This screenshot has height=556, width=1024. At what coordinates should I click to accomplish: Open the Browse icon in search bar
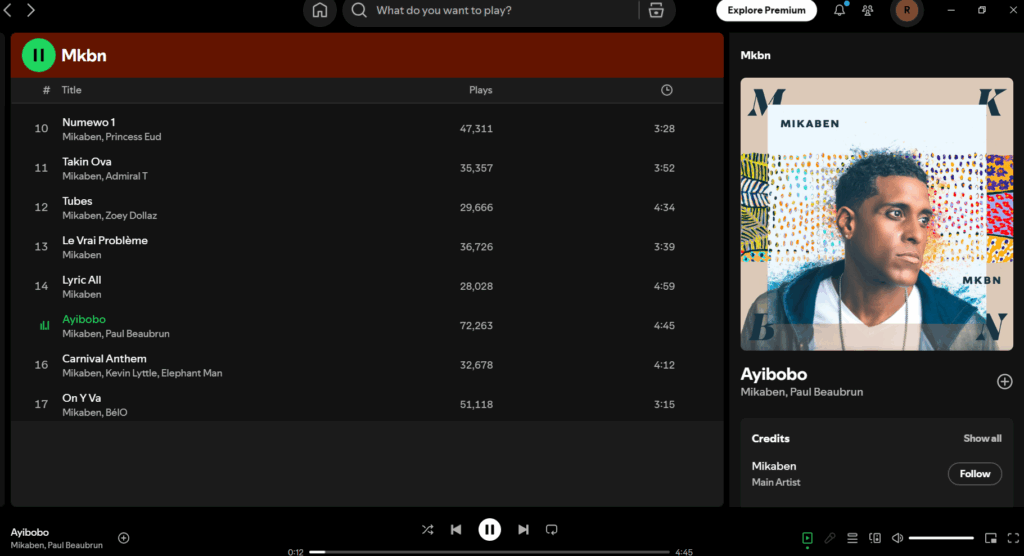656,10
